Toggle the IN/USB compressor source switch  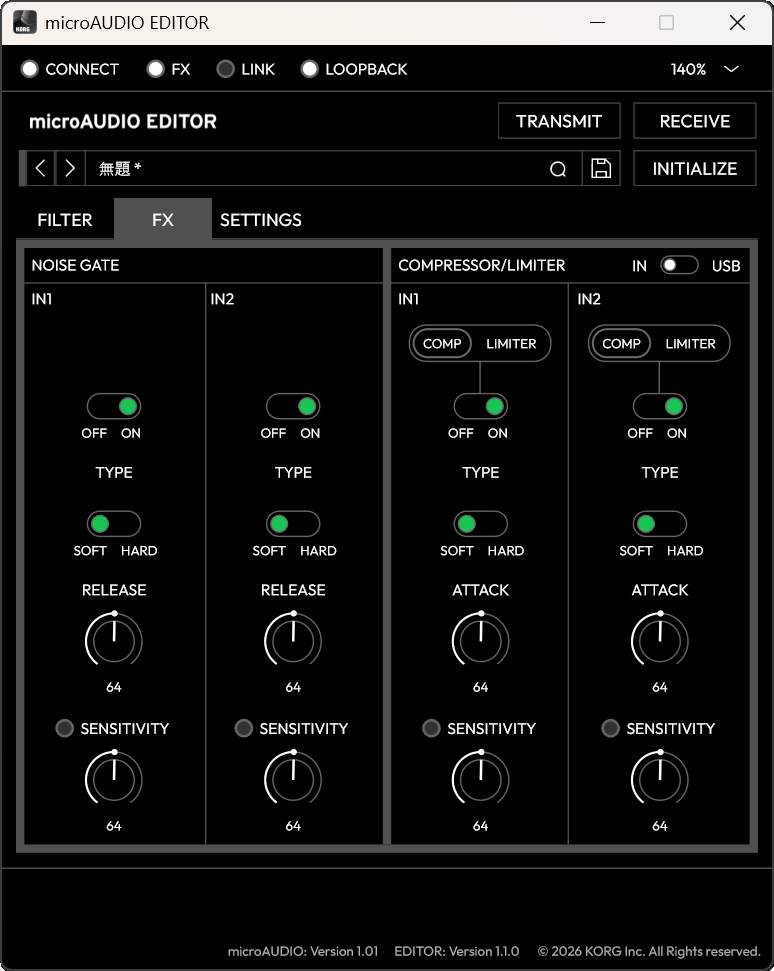click(x=679, y=265)
